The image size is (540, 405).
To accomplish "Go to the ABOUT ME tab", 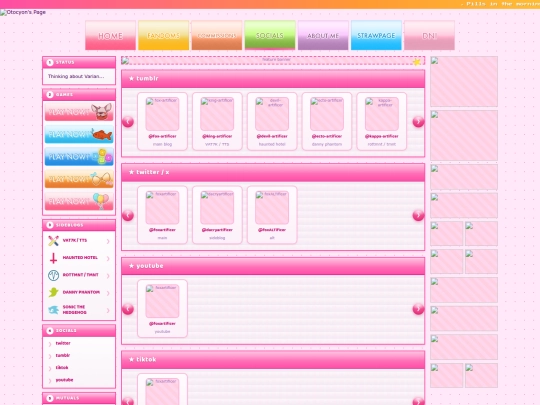I will [323, 35].
